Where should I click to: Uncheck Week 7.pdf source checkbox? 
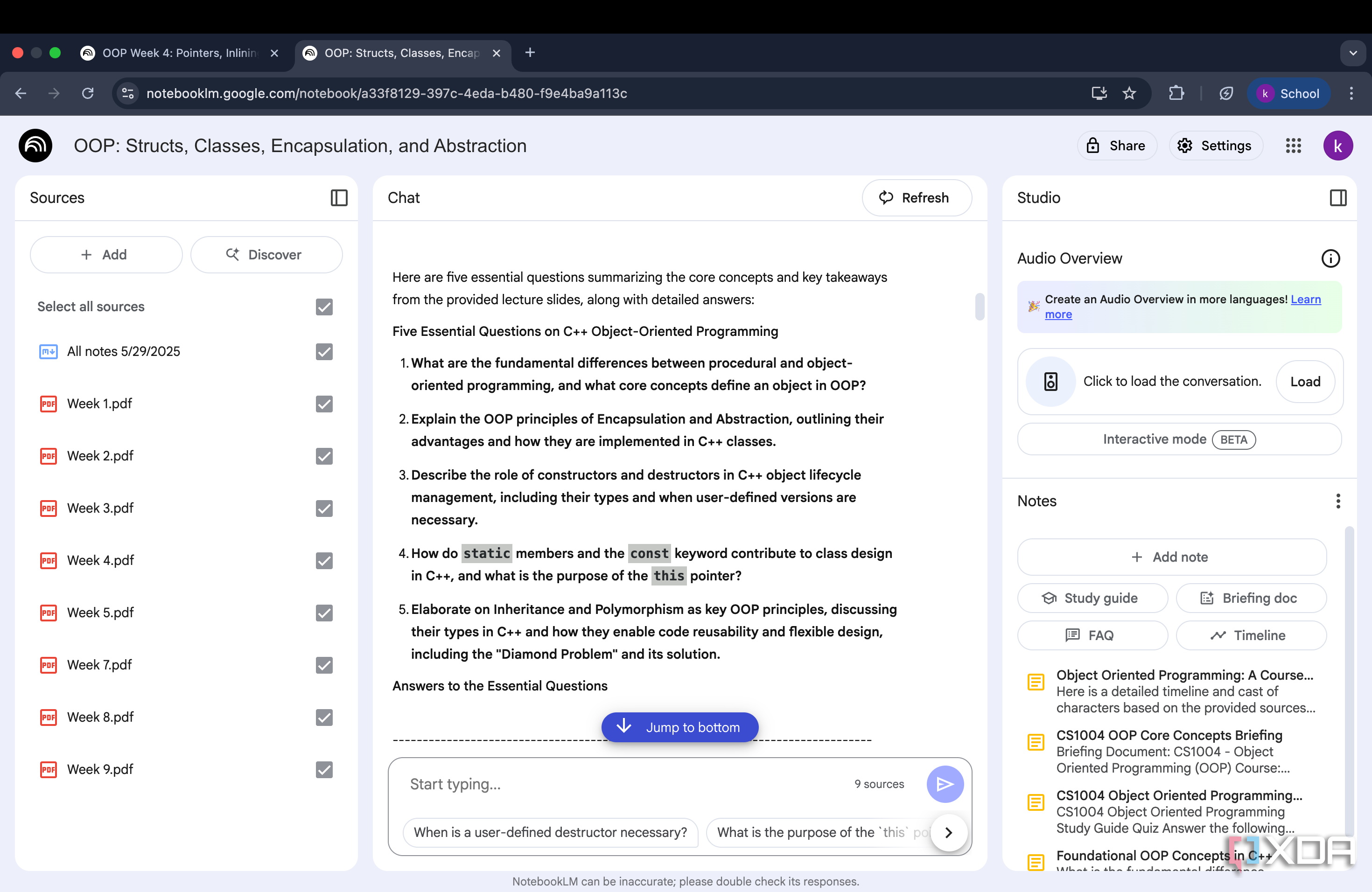[x=324, y=665]
